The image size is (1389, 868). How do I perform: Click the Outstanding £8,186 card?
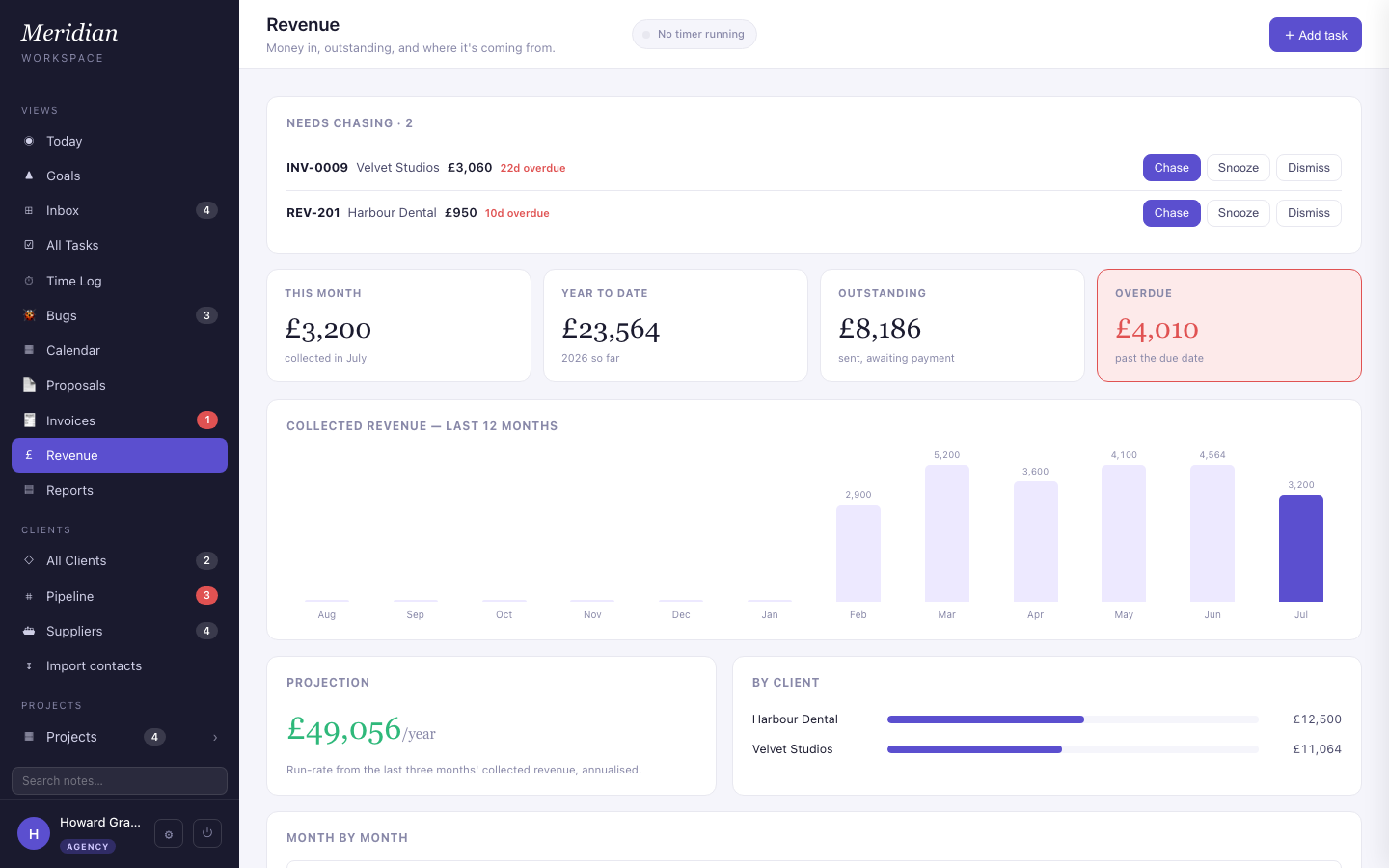[x=952, y=326]
